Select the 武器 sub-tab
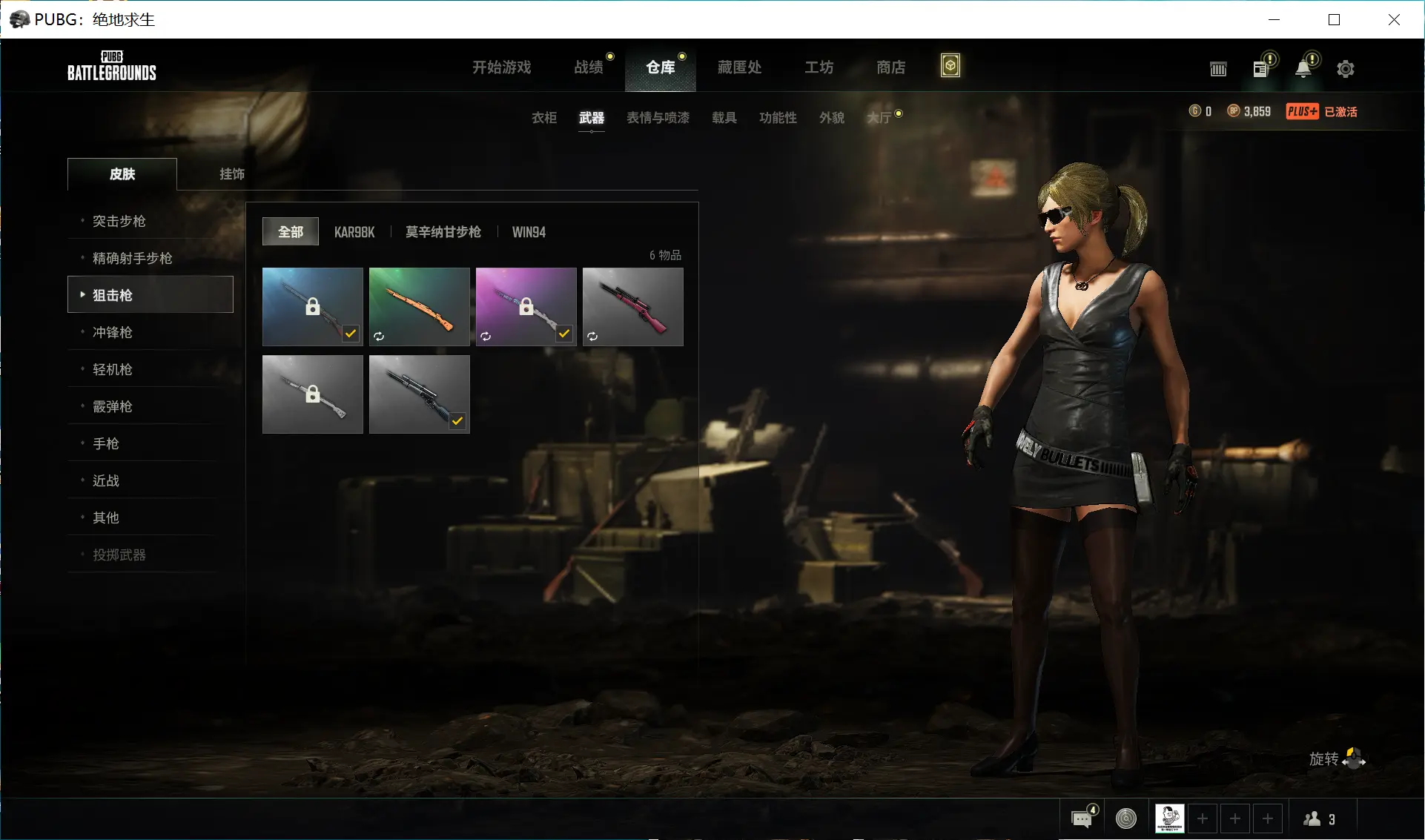 (x=592, y=117)
